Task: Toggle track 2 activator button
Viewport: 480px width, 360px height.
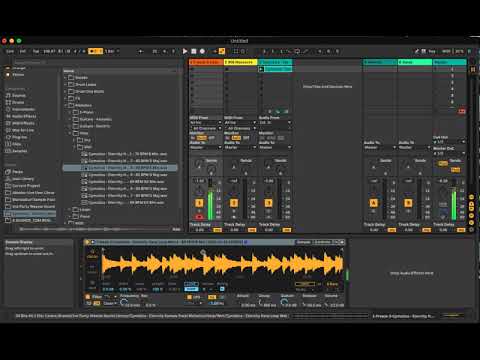Action: (234, 203)
